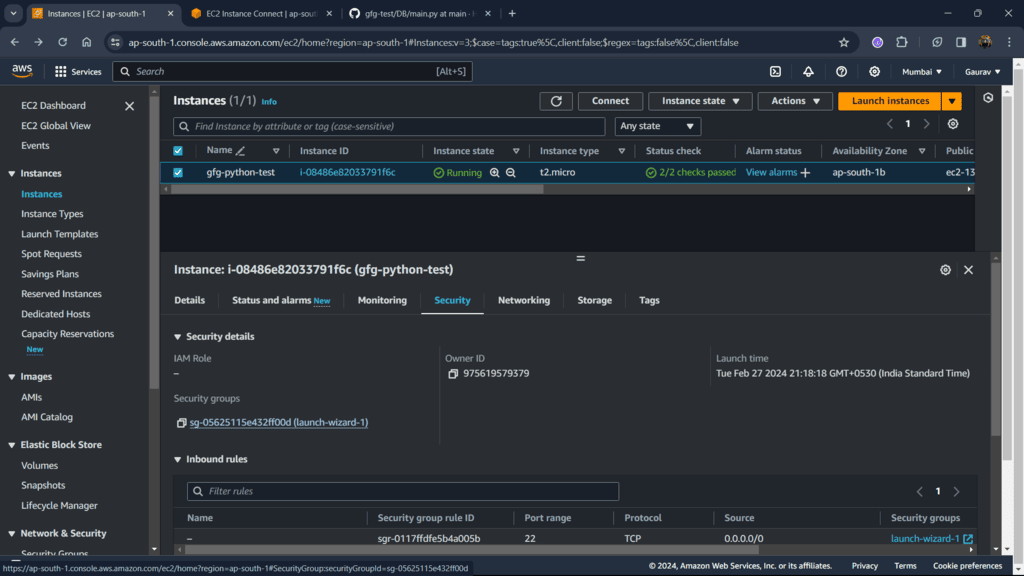Open the Instances Info link
1024x576 pixels.
269,102
